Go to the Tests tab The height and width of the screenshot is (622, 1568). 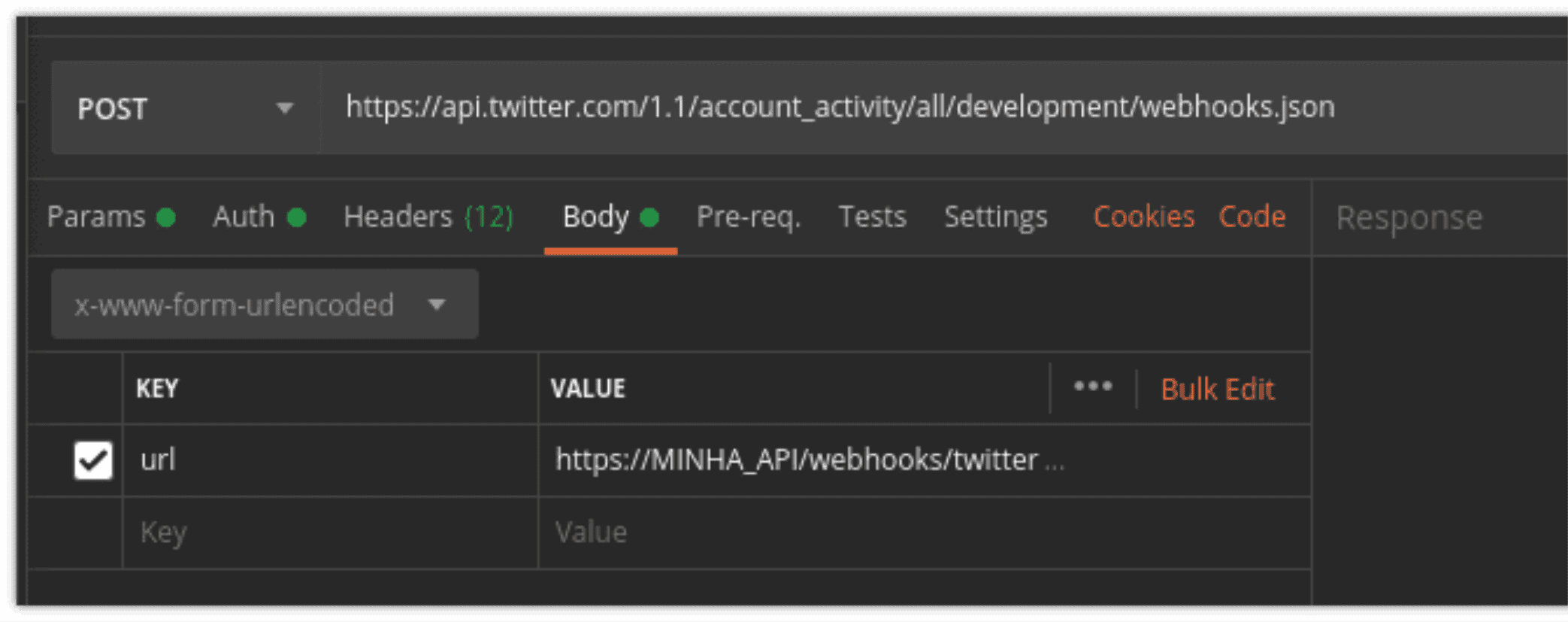tap(872, 217)
